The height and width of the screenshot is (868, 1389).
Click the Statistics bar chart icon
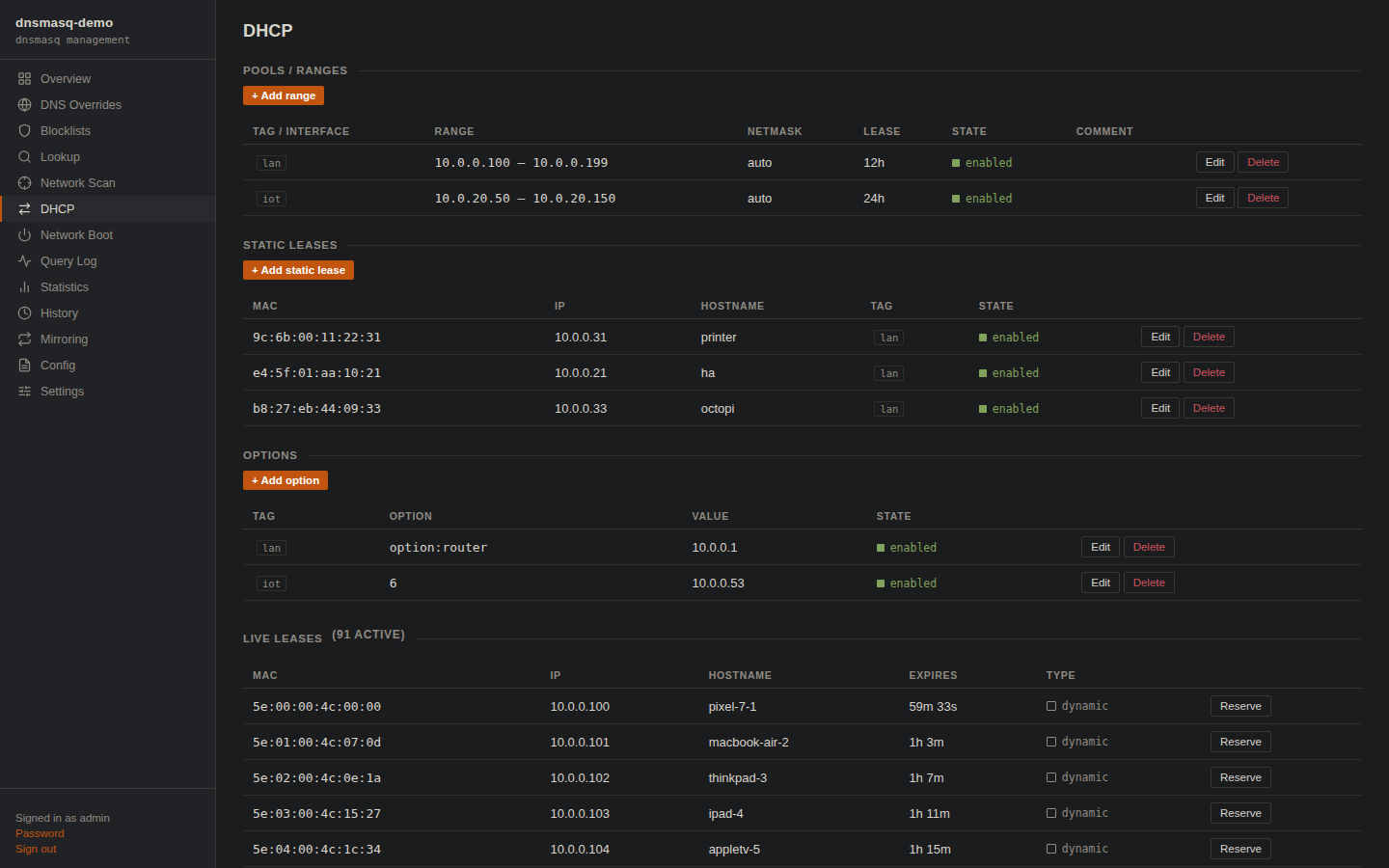coord(24,287)
